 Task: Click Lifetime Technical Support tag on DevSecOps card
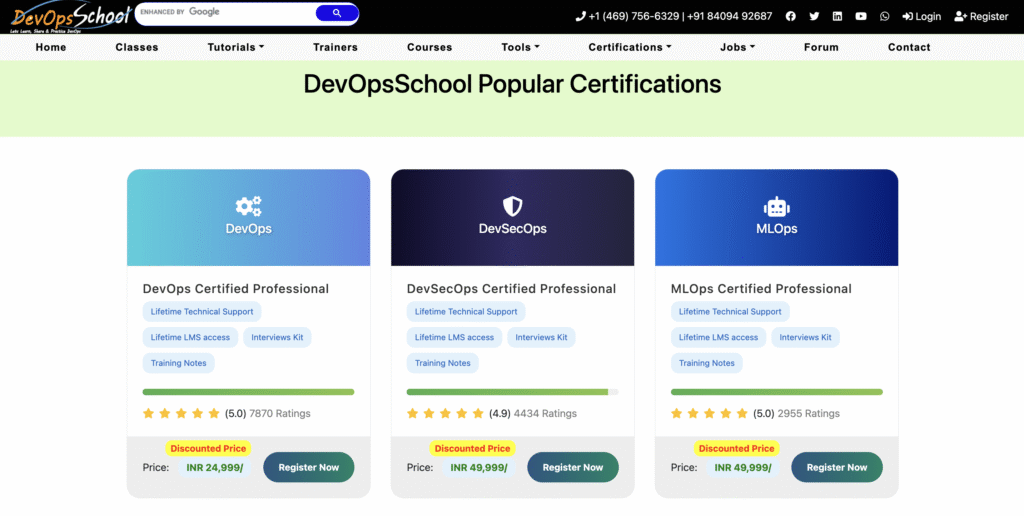tap(466, 312)
